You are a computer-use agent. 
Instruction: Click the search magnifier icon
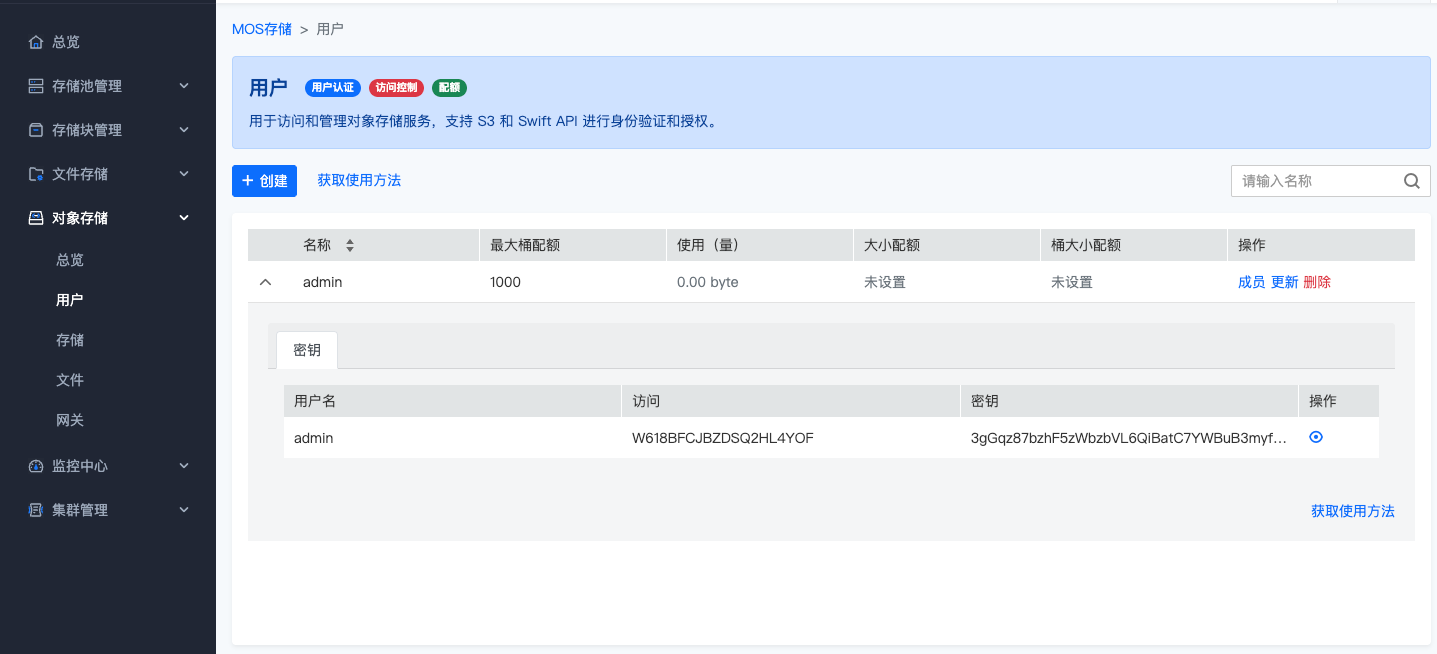[1411, 181]
